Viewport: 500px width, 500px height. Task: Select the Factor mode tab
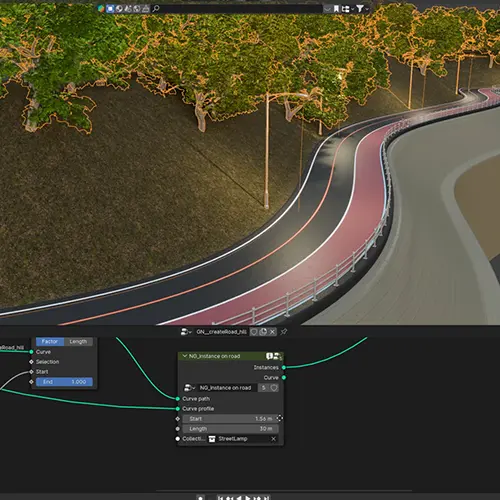click(50, 342)
